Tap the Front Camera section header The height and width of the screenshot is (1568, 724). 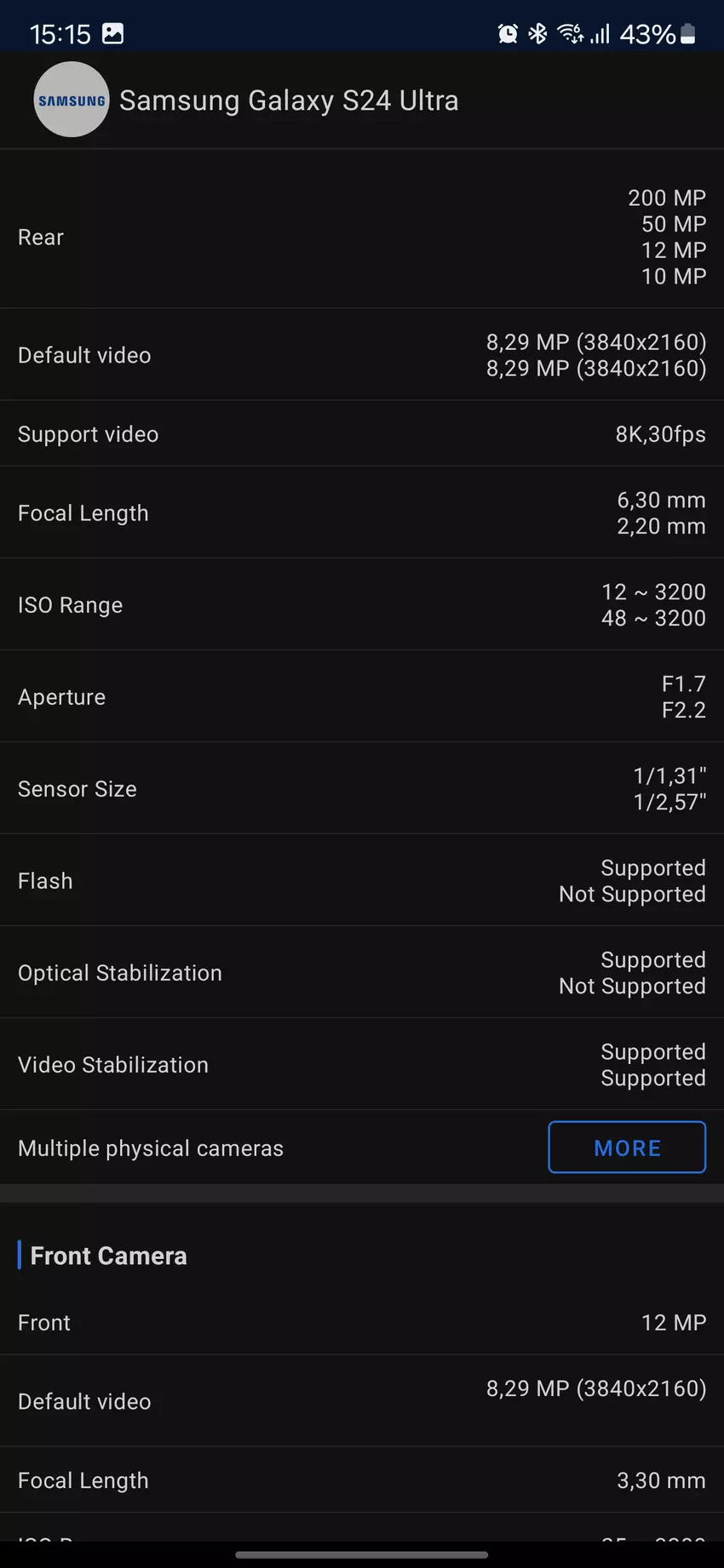click(x=108, y=1256)
